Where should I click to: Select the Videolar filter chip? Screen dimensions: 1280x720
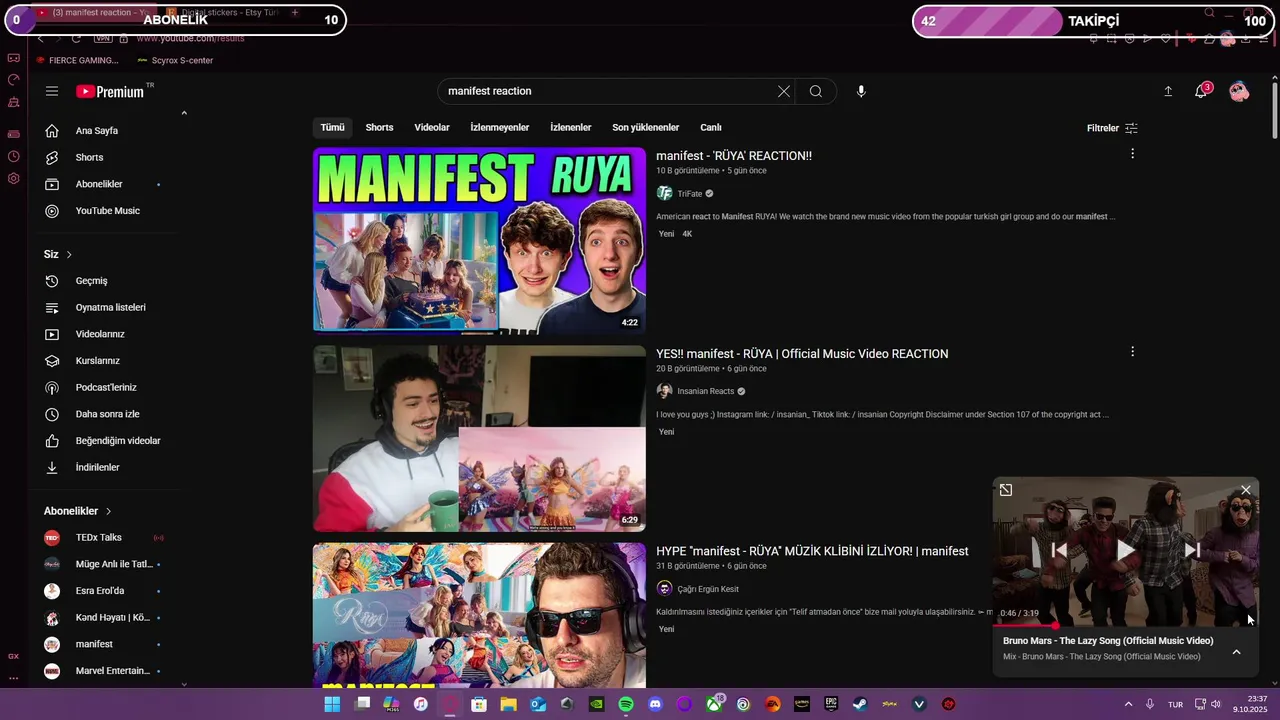(432, 128)
